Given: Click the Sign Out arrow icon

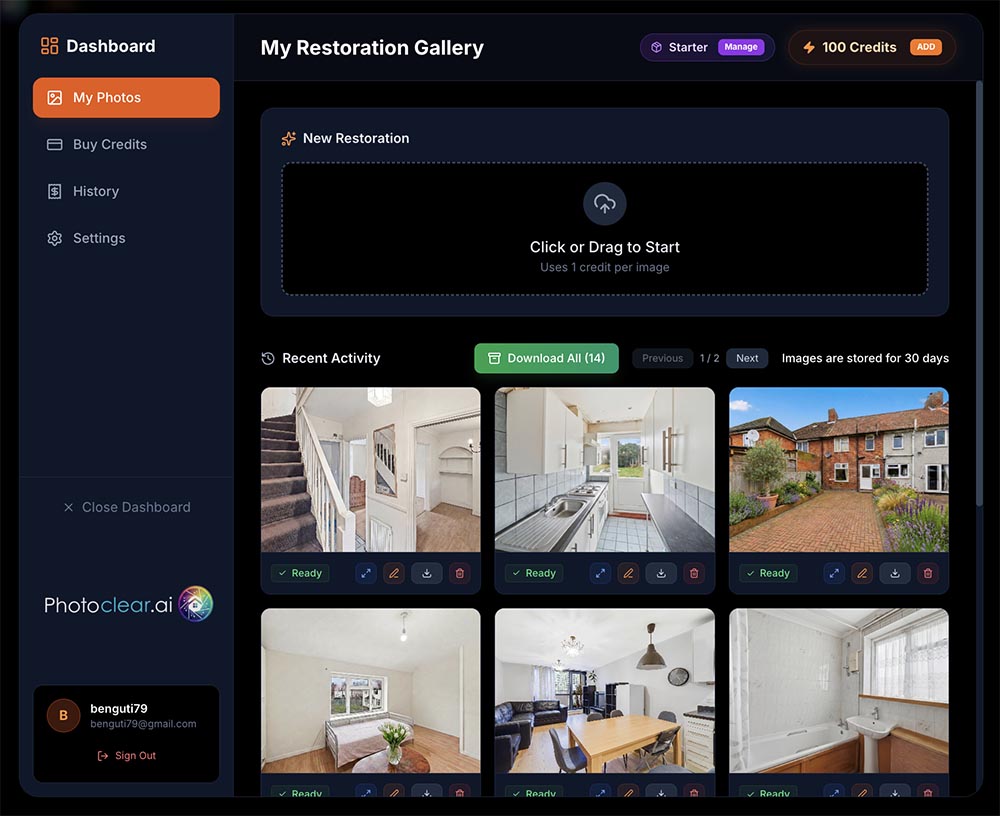Looking at the screenshot, I should 104,756.
